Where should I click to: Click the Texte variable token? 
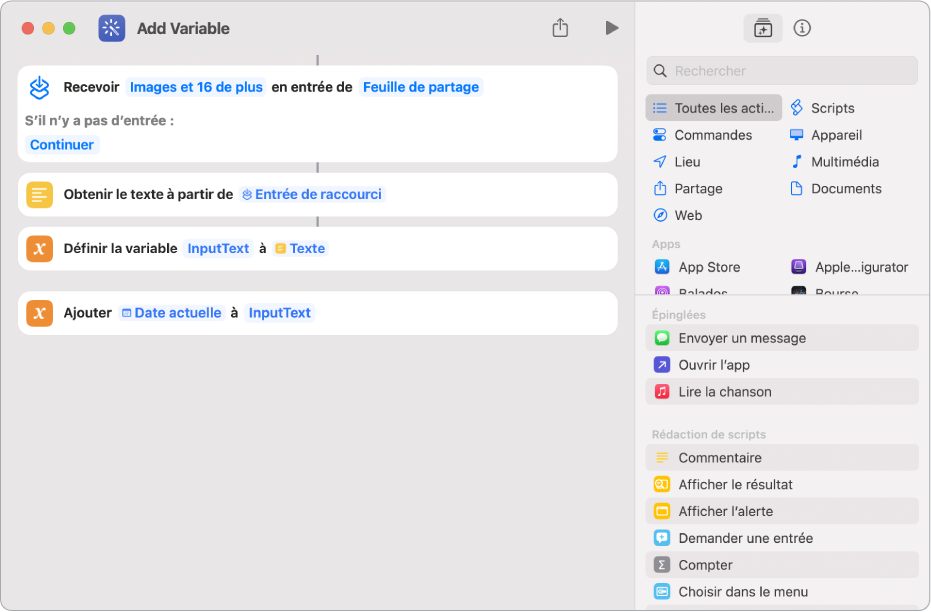[300, 248]
